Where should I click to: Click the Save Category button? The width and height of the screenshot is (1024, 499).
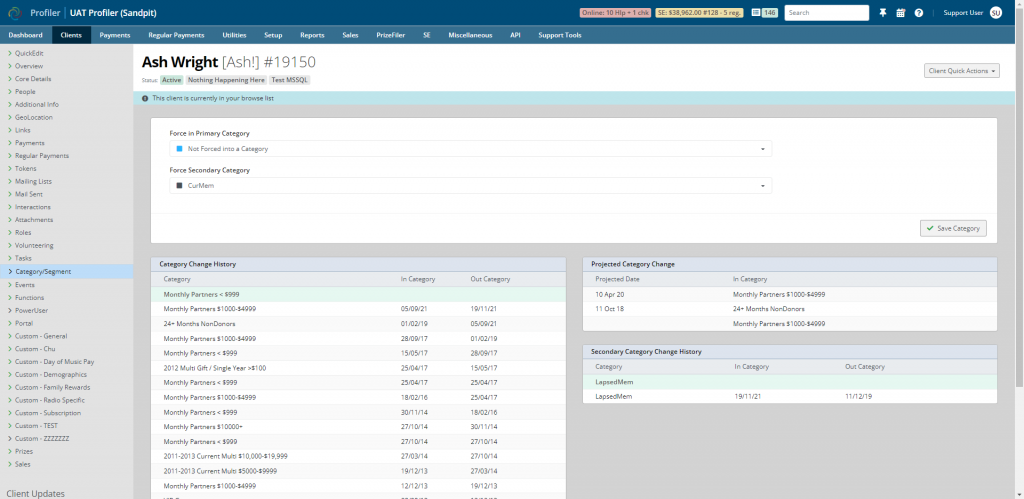(x=953, y=228)
